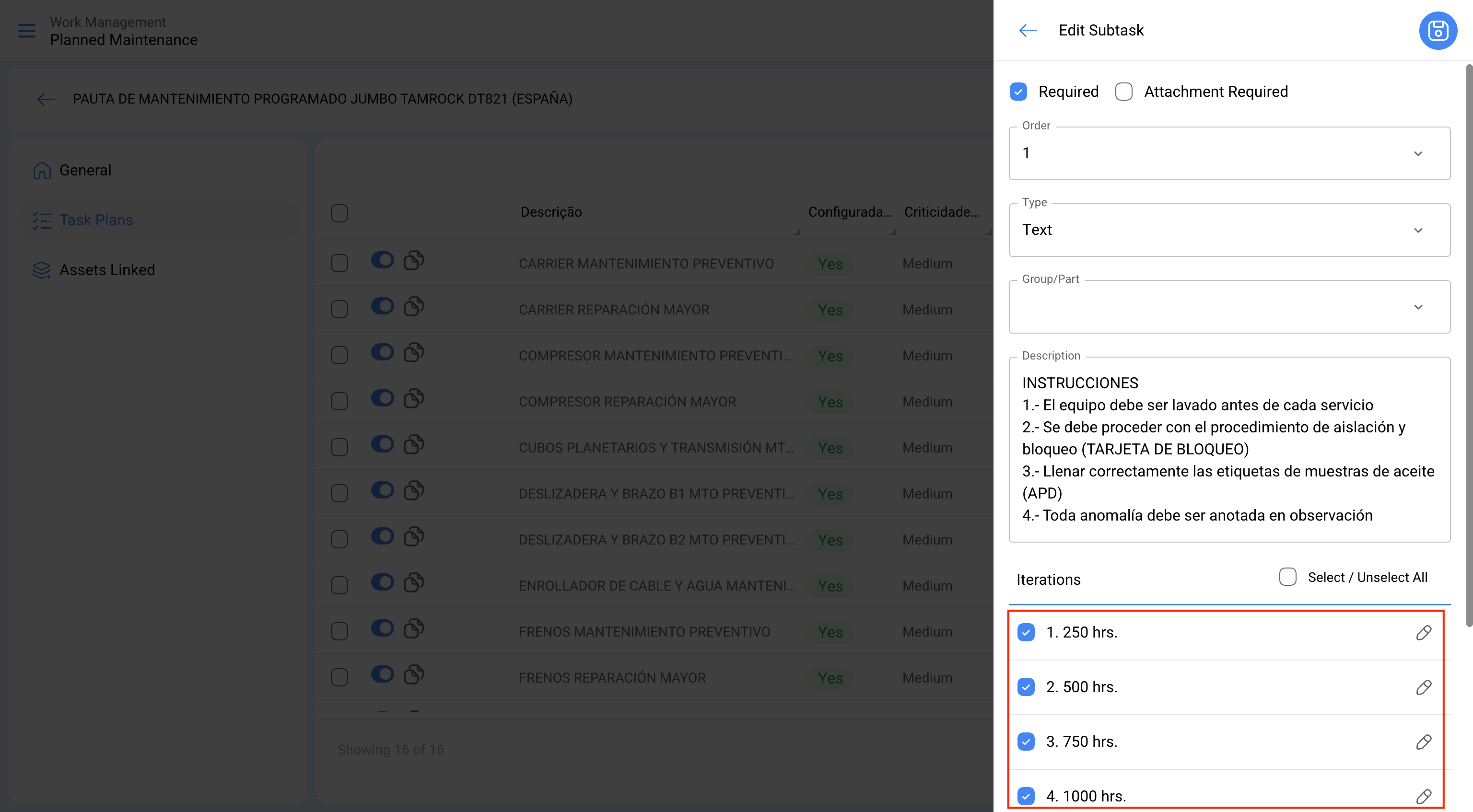1473x812 pixels.
Task: Uncheck the 3. 750 hrs. iteration
Action: click(x=1026, y=742)
